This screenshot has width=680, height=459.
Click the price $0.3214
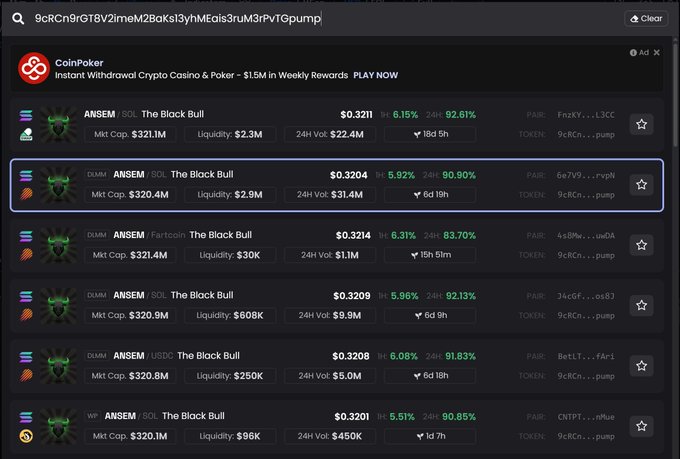coord(353,236)
